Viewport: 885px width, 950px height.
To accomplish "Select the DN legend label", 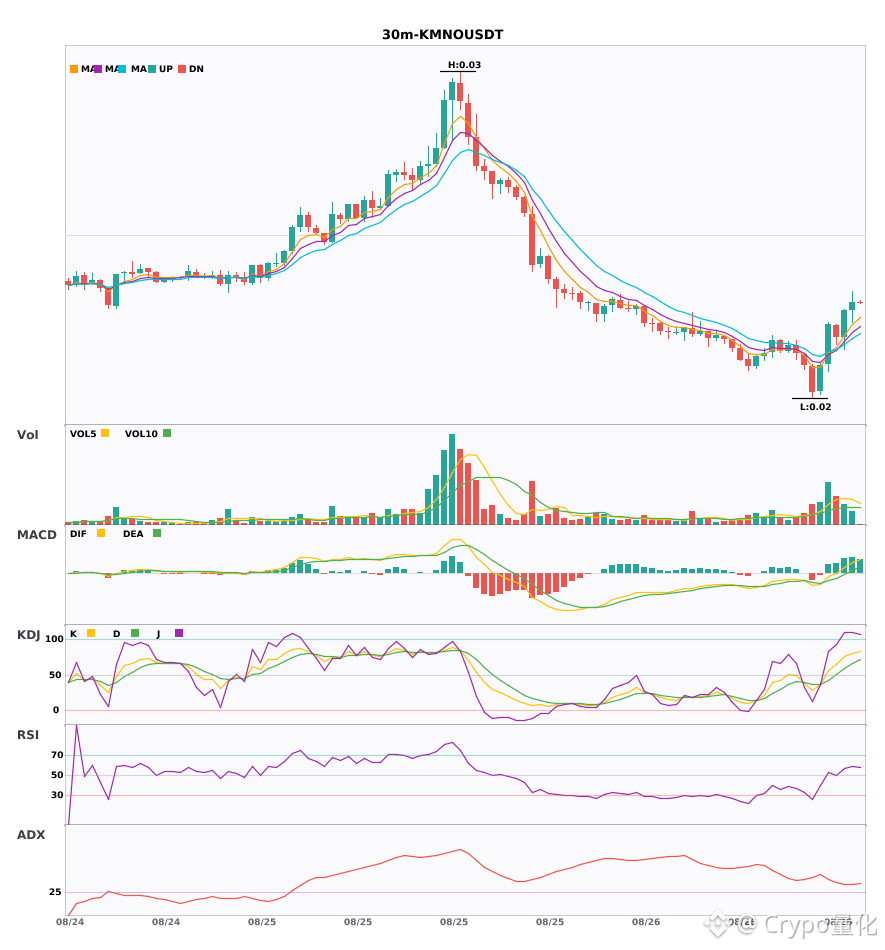I will tap(196, 69).
